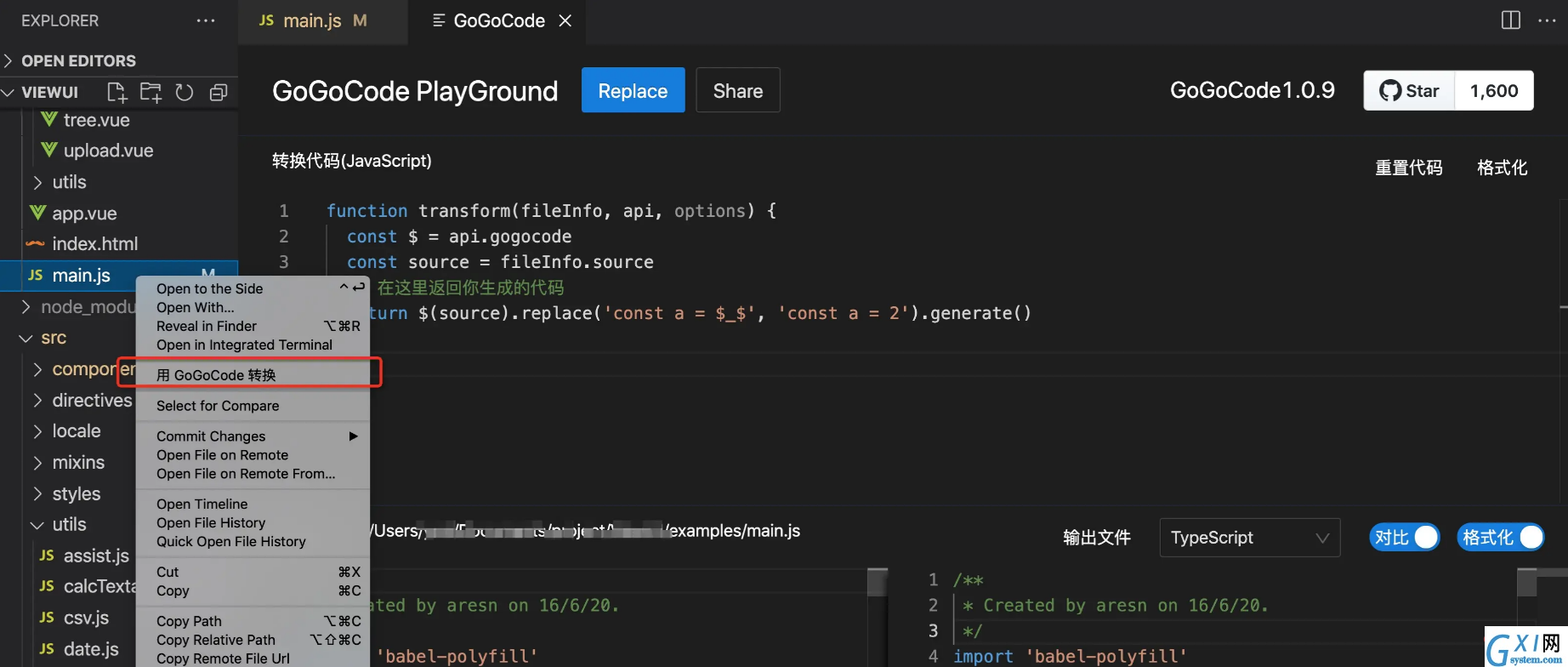Click the New File icon in VIEWUI header

(x=116, y=92)
